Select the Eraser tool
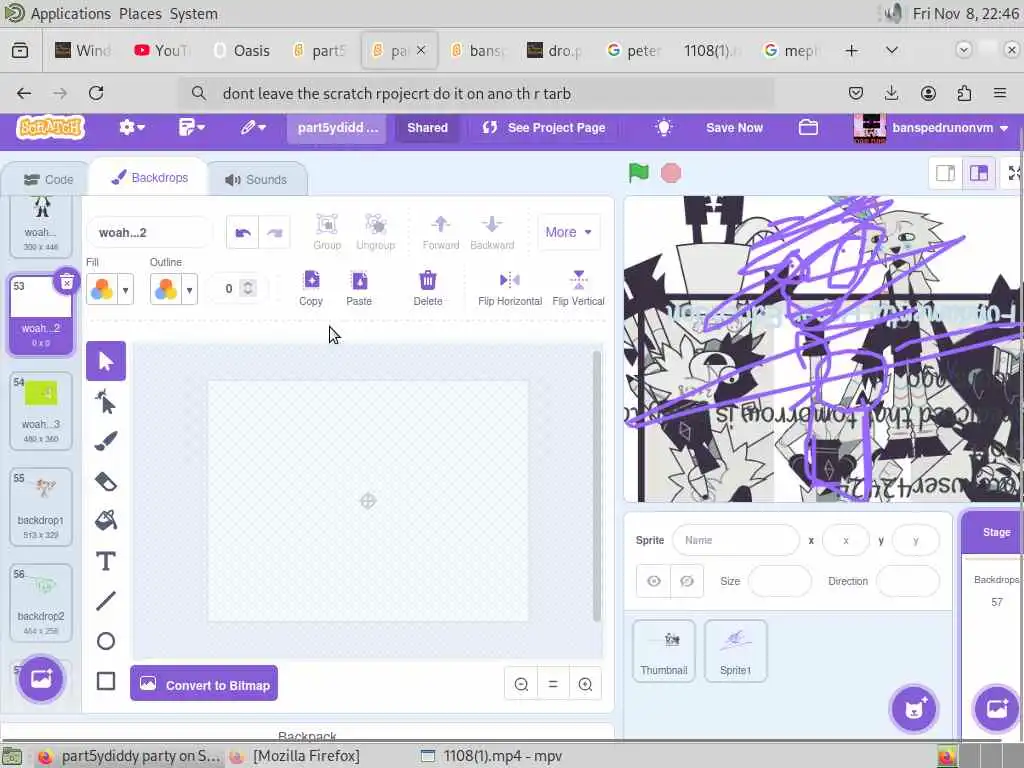This screenshot has width=1024, height=768. (x=106, y=482)
